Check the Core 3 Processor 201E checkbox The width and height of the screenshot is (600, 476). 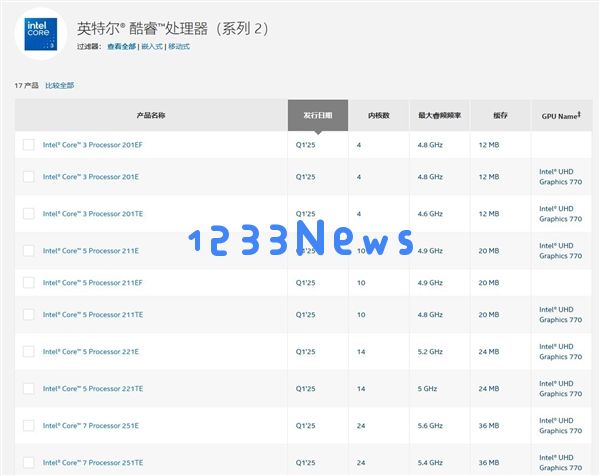pyautogui.click(x=28, y=176)
